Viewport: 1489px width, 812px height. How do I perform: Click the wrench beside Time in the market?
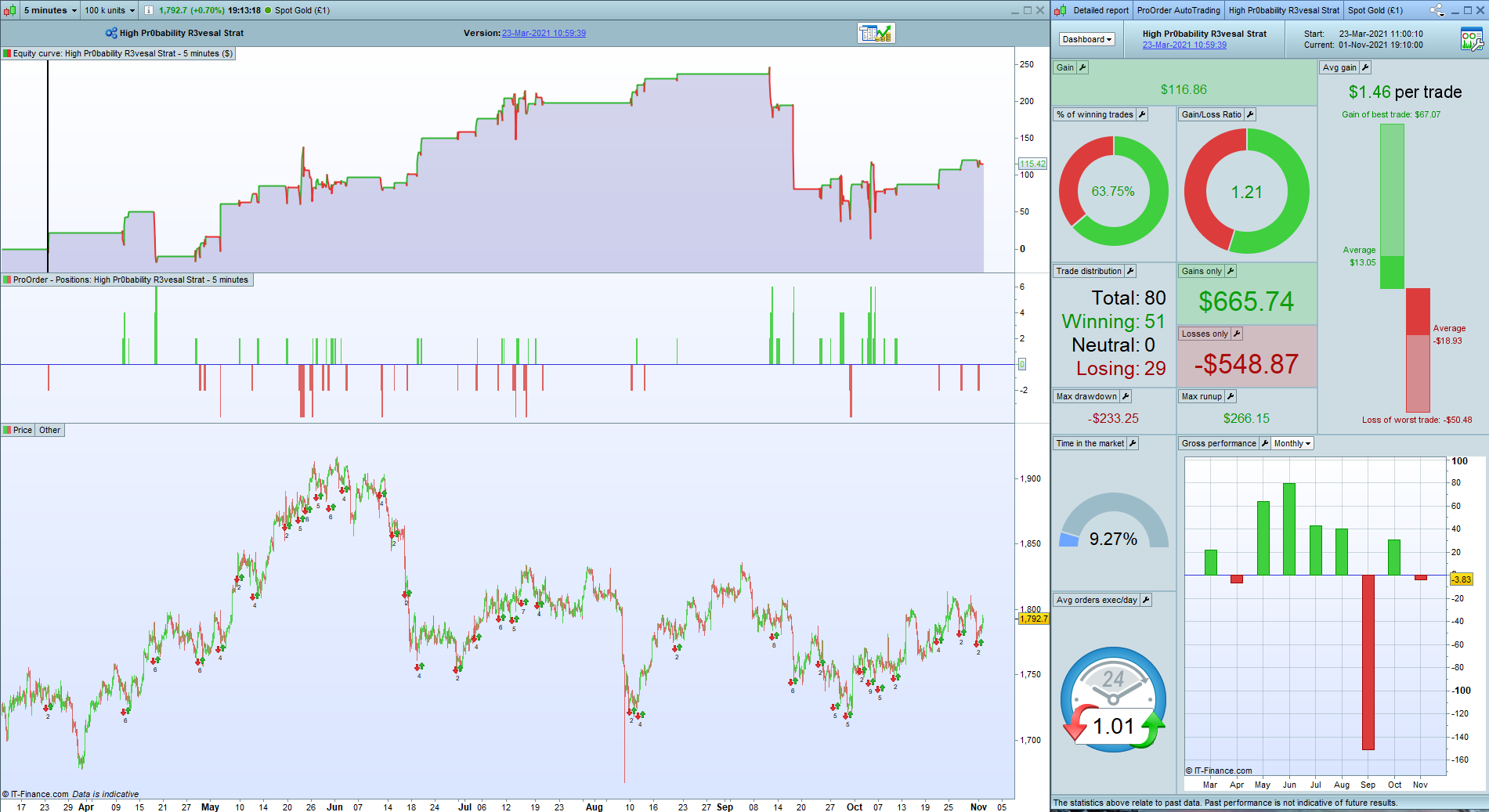pos(1133,443)
